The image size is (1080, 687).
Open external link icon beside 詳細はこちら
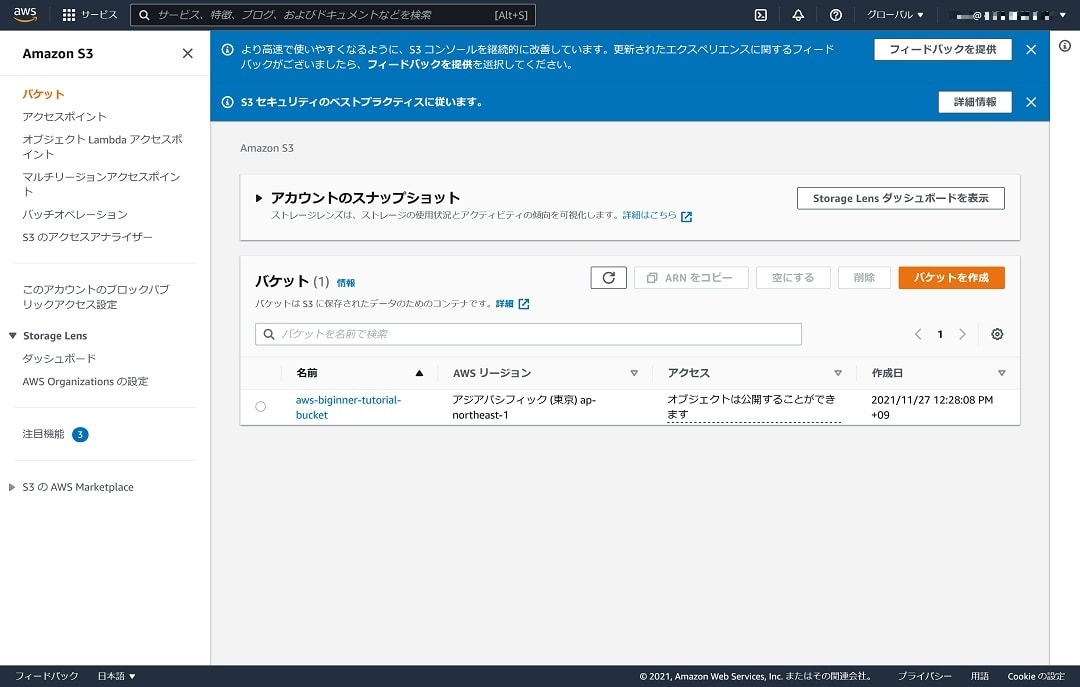pyautogui.click(x=686, y=216)
